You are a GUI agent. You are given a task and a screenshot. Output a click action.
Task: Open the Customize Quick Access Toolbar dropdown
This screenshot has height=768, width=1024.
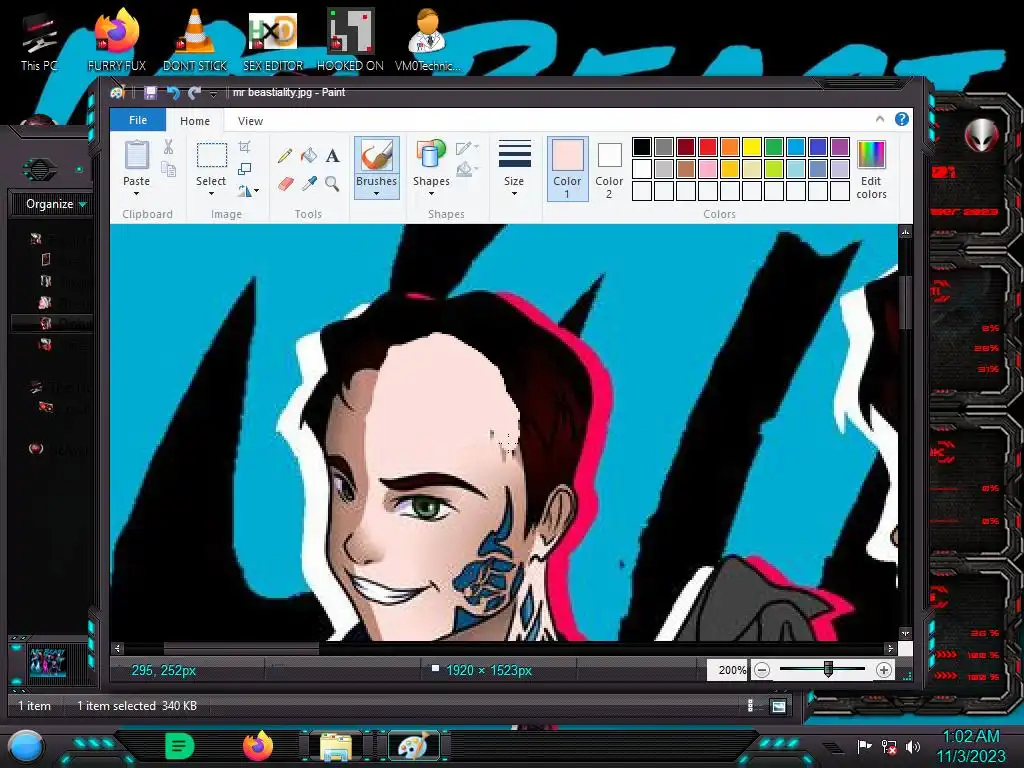[213, 94]
